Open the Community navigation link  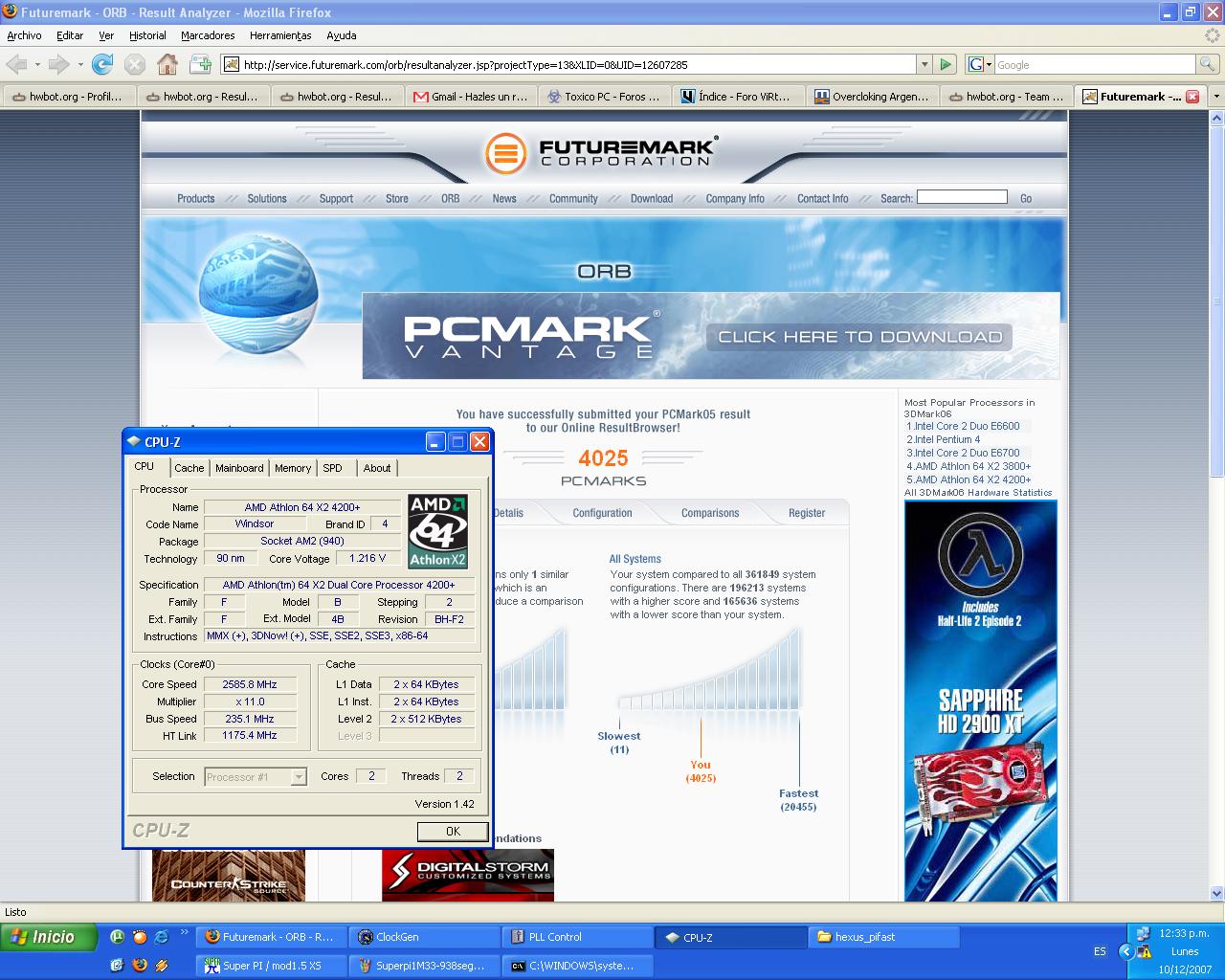(573, 199)
